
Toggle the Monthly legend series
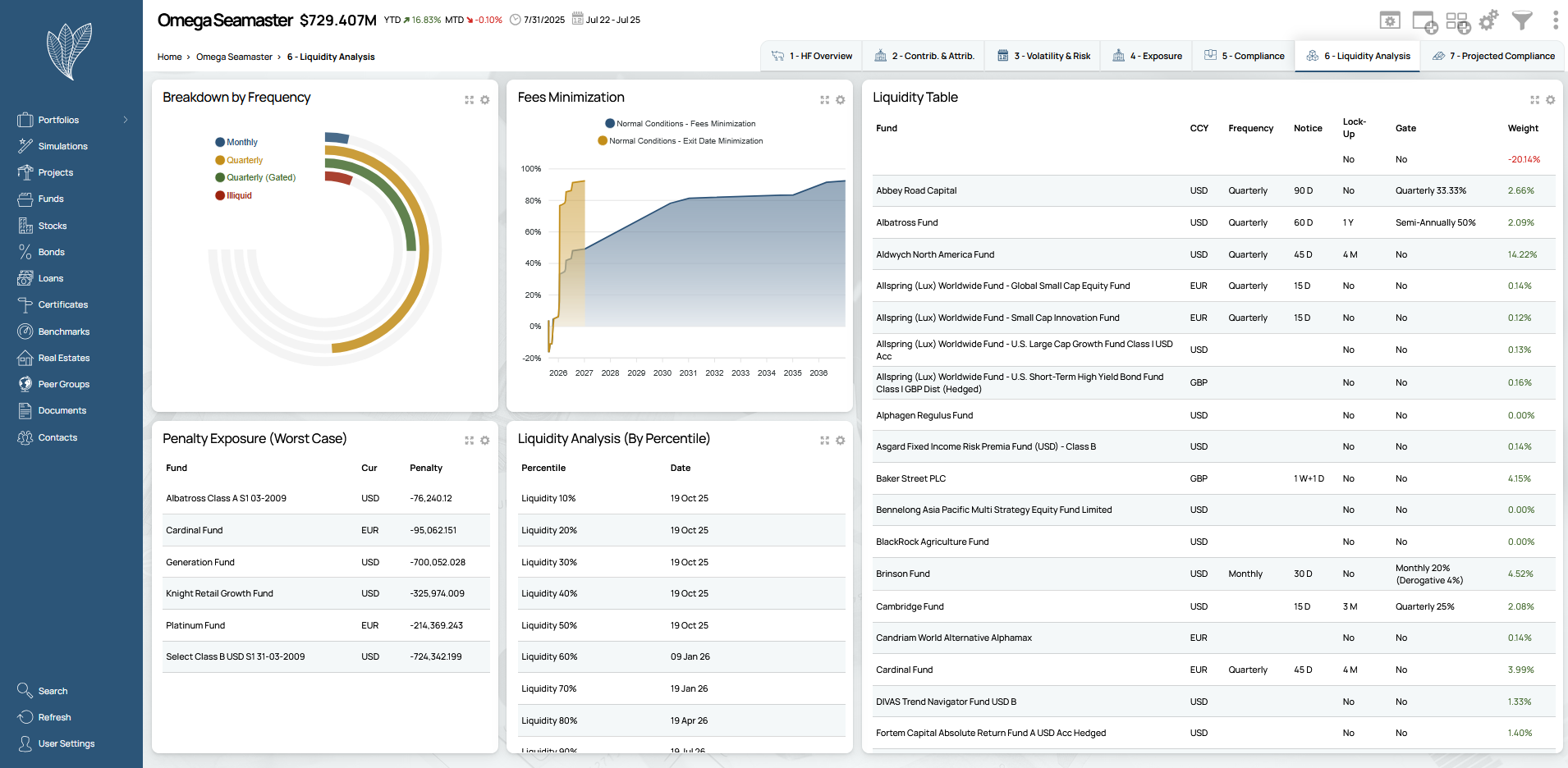click(x=241, y=142)
